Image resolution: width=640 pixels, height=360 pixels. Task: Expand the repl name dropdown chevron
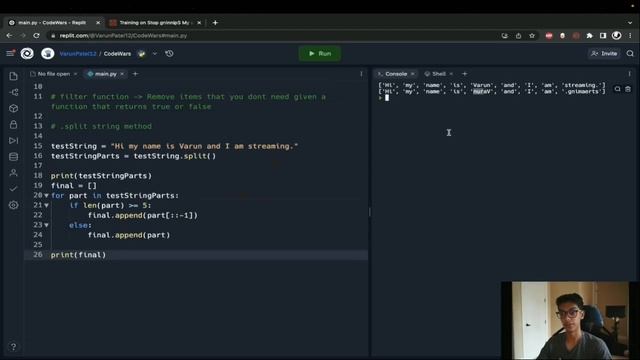pyautogui.click(x=155, y=53)
